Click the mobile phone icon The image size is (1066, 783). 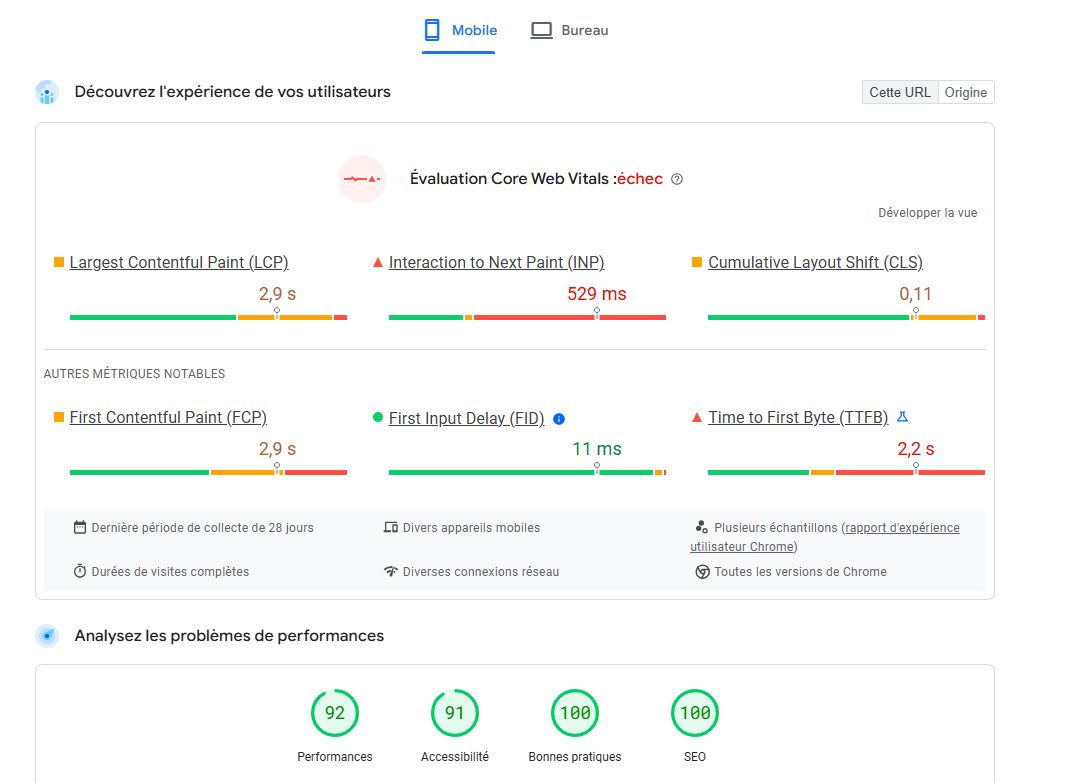tap(432, 30)
